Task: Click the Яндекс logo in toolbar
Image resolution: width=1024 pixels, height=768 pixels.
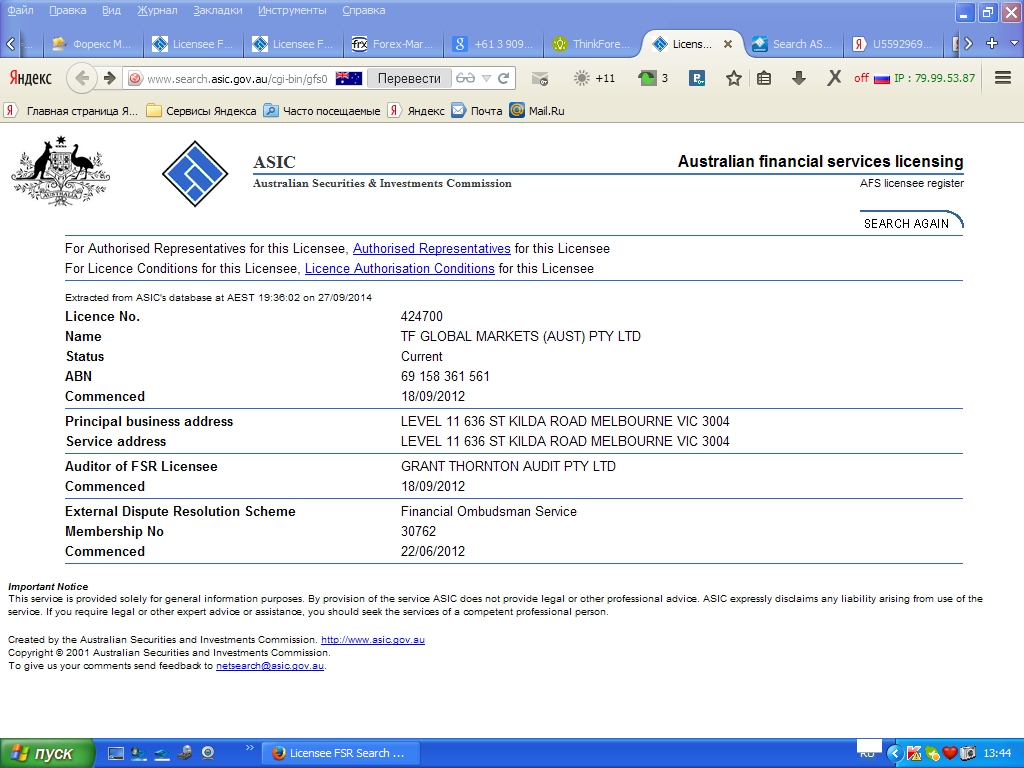Action: (30, 78)
